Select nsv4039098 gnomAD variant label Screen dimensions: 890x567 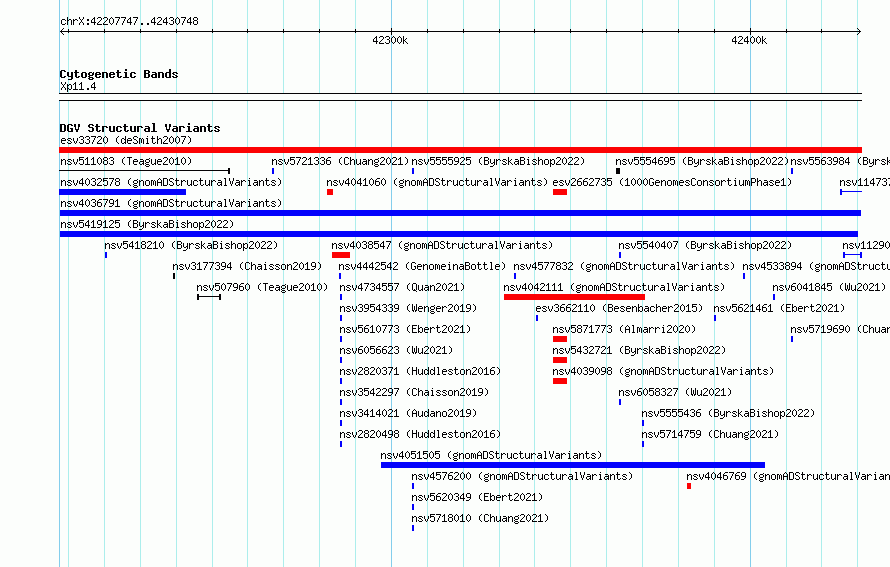coord(663,371)
